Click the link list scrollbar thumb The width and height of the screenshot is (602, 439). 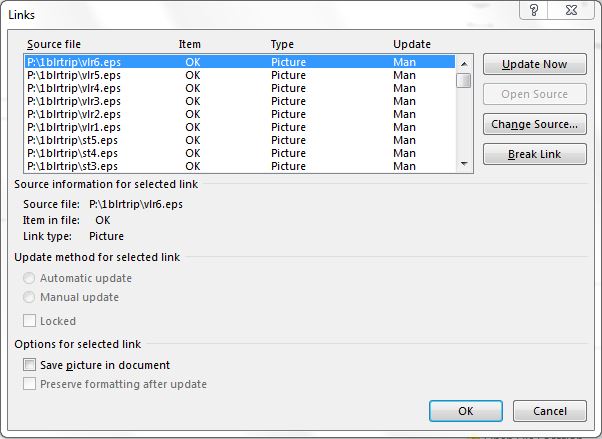(x=464, y=80)
